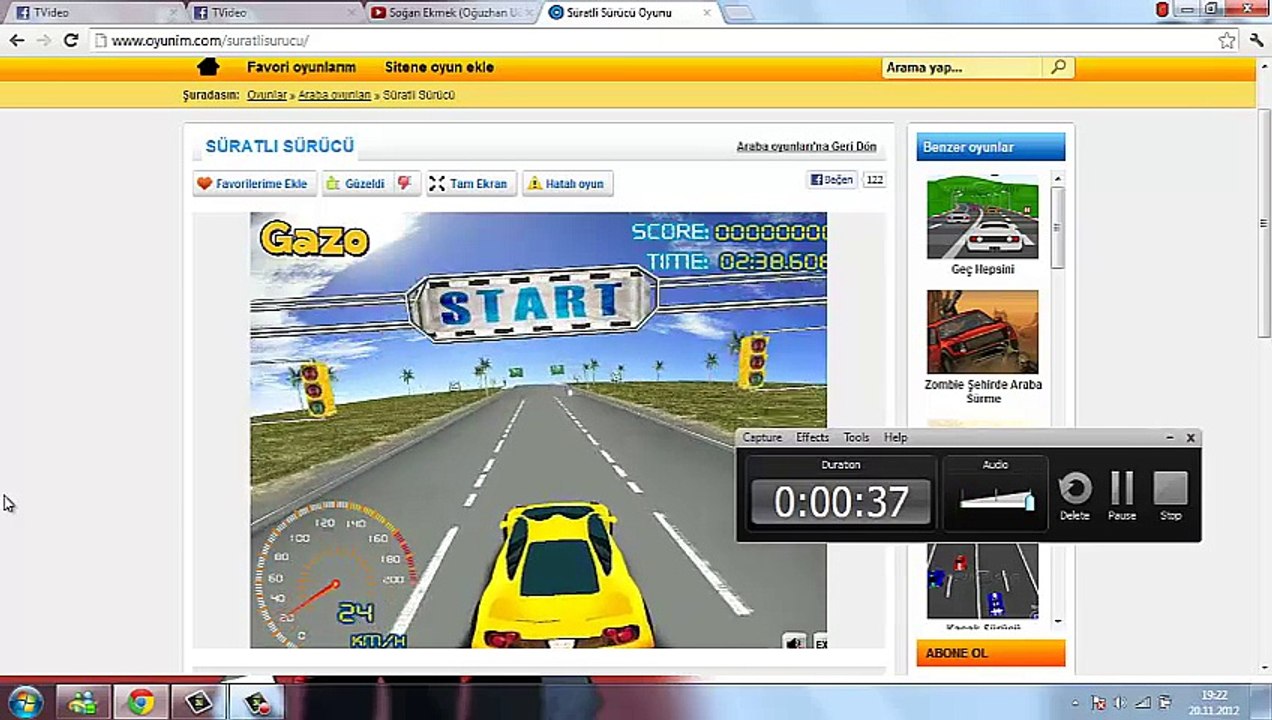Go forward with browser forward arrow
1272x720 pixels.
coord(43,40)
